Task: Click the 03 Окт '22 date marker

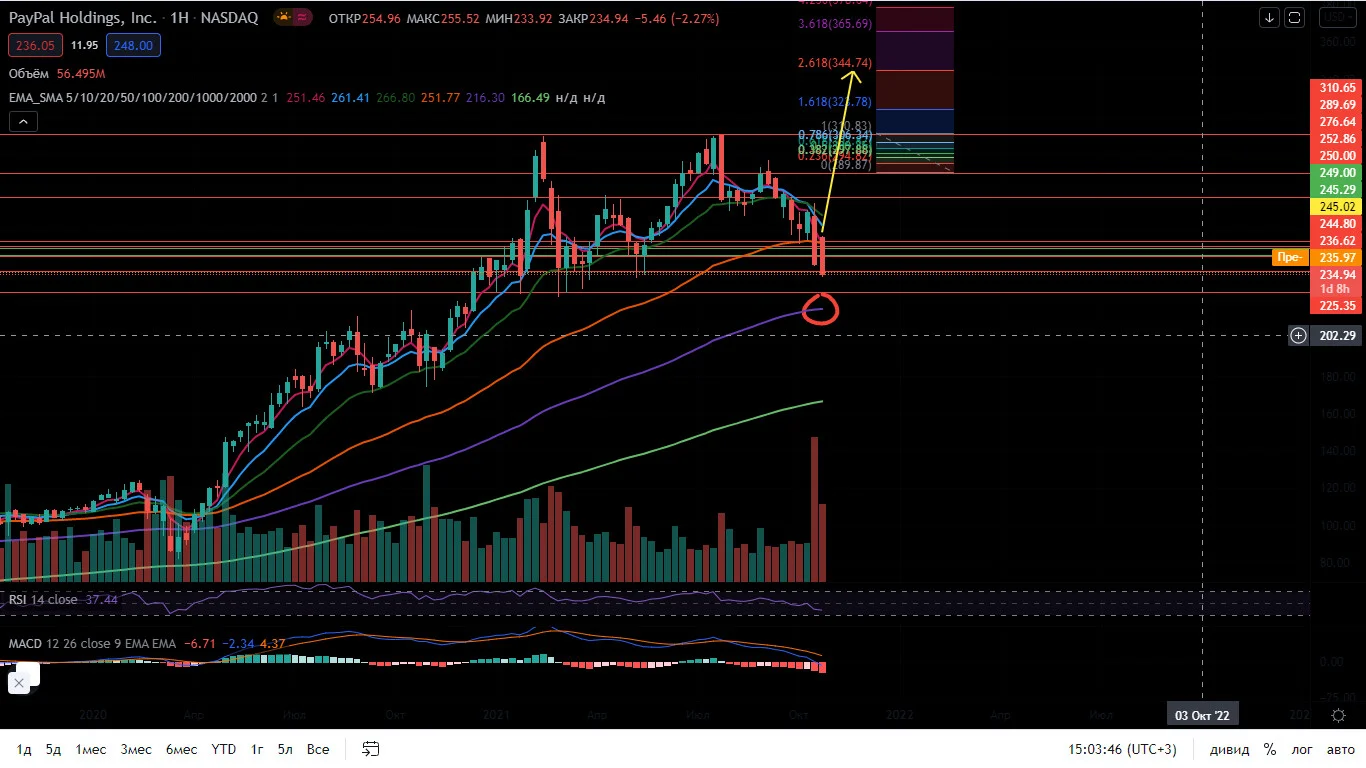Action: [1201, 715]
